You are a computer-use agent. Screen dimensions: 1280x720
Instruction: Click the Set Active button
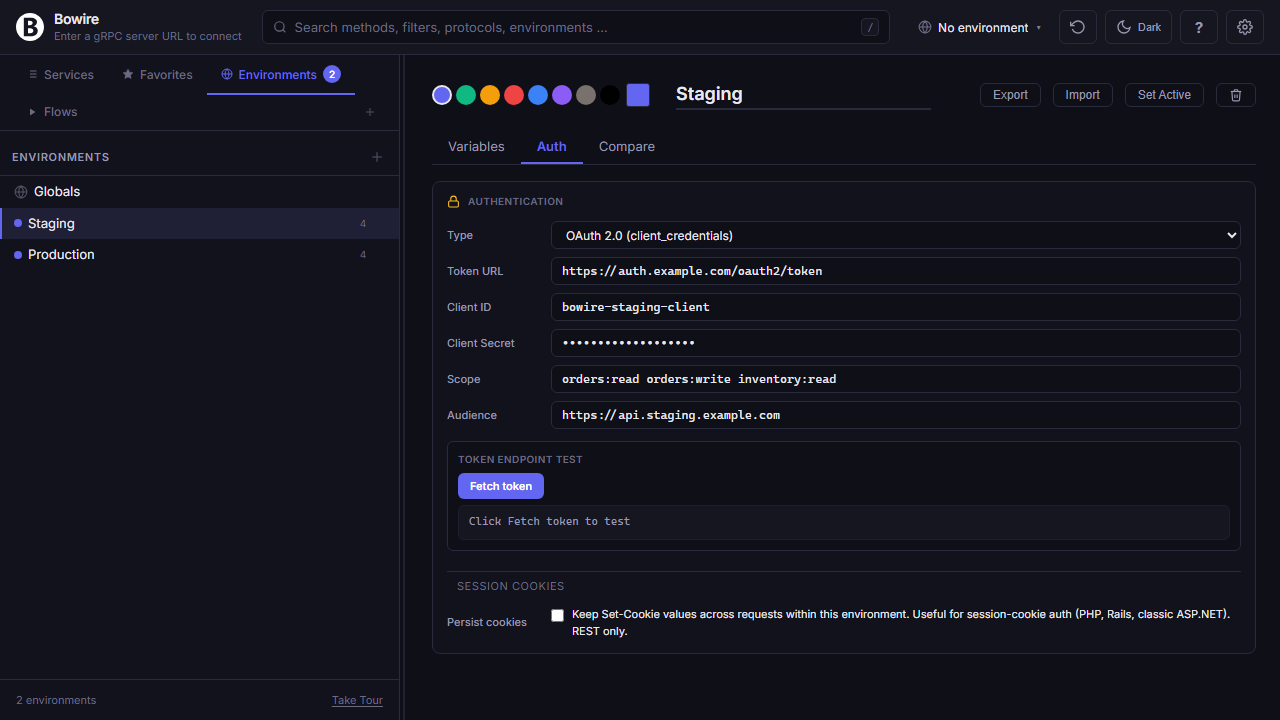point(1164,95)
